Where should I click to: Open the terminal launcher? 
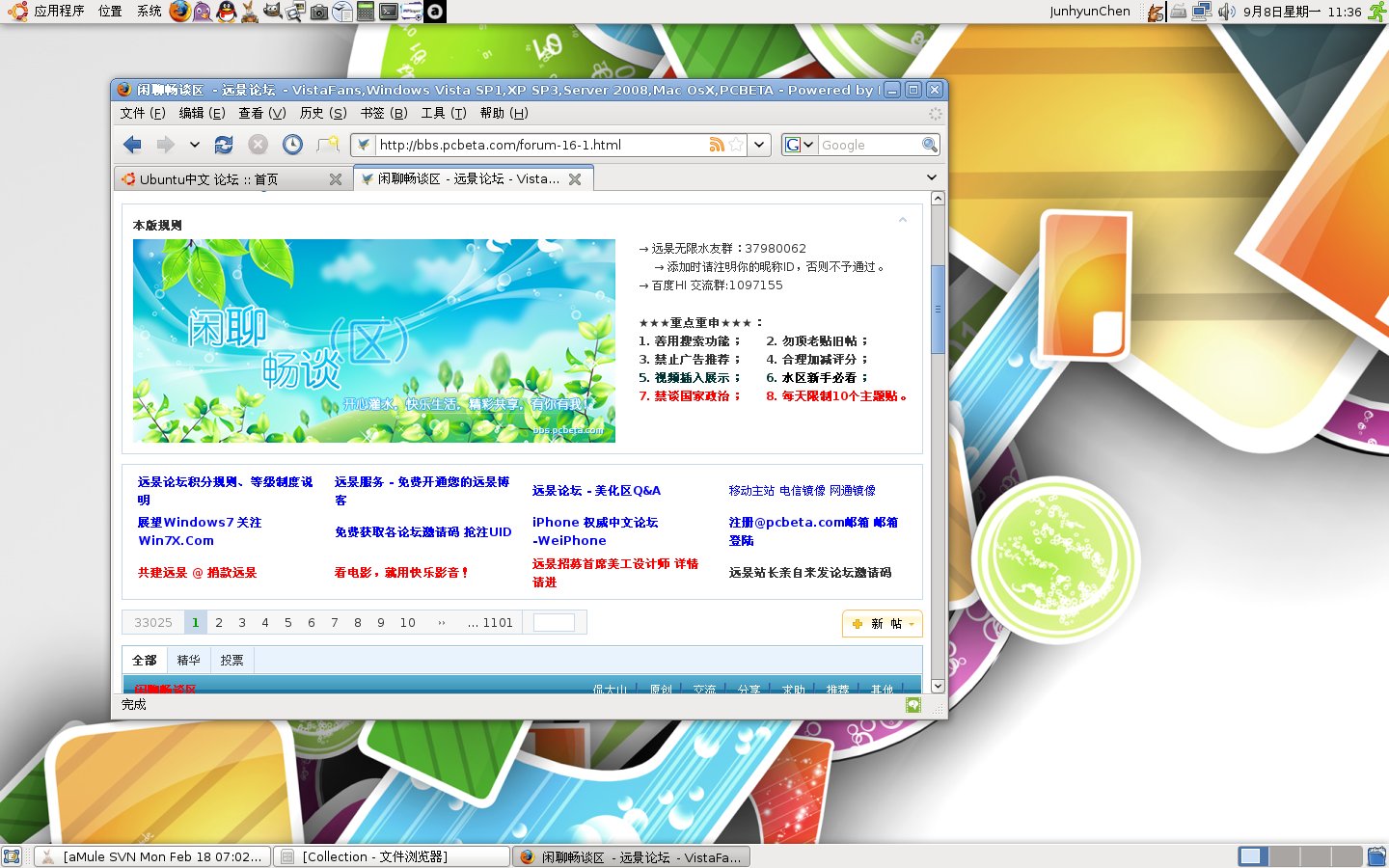[389, 12]
